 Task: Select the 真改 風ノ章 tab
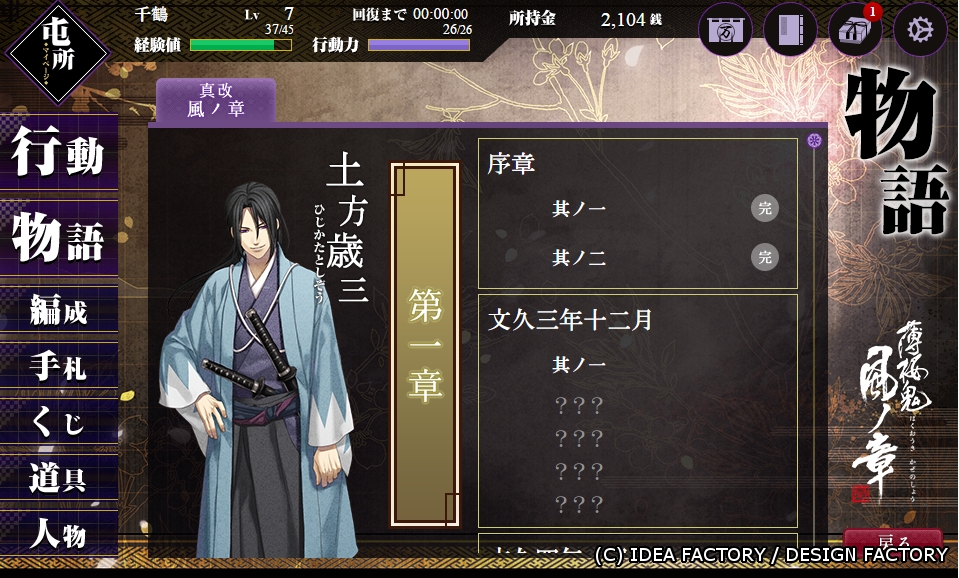point(216,100)
